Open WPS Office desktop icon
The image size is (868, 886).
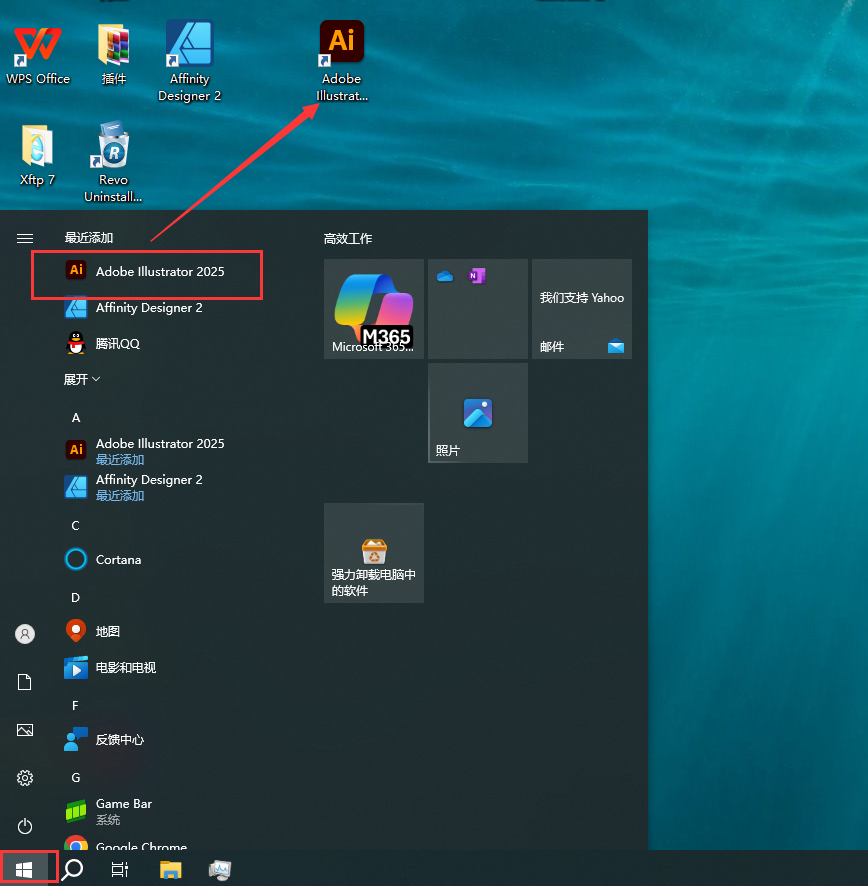(x=38, y=54)
